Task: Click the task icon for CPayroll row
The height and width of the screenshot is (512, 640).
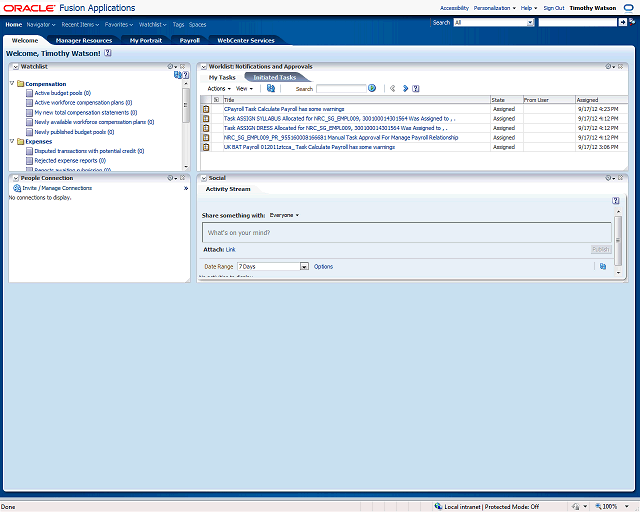Action: pyautogui.click(x=206, y=110)
